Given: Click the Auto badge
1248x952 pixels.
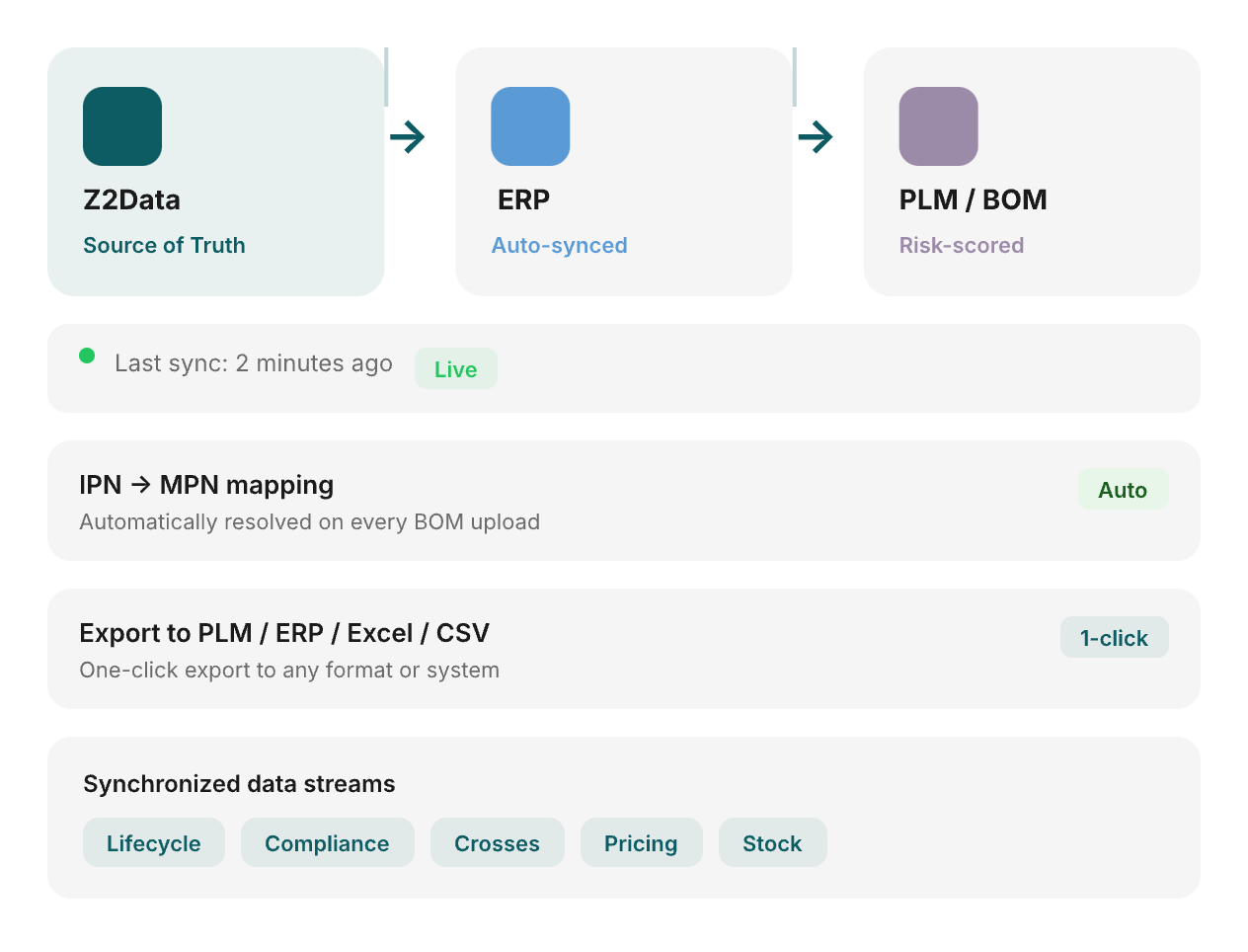Looking at the screenshot, I should pos(1123,490).
